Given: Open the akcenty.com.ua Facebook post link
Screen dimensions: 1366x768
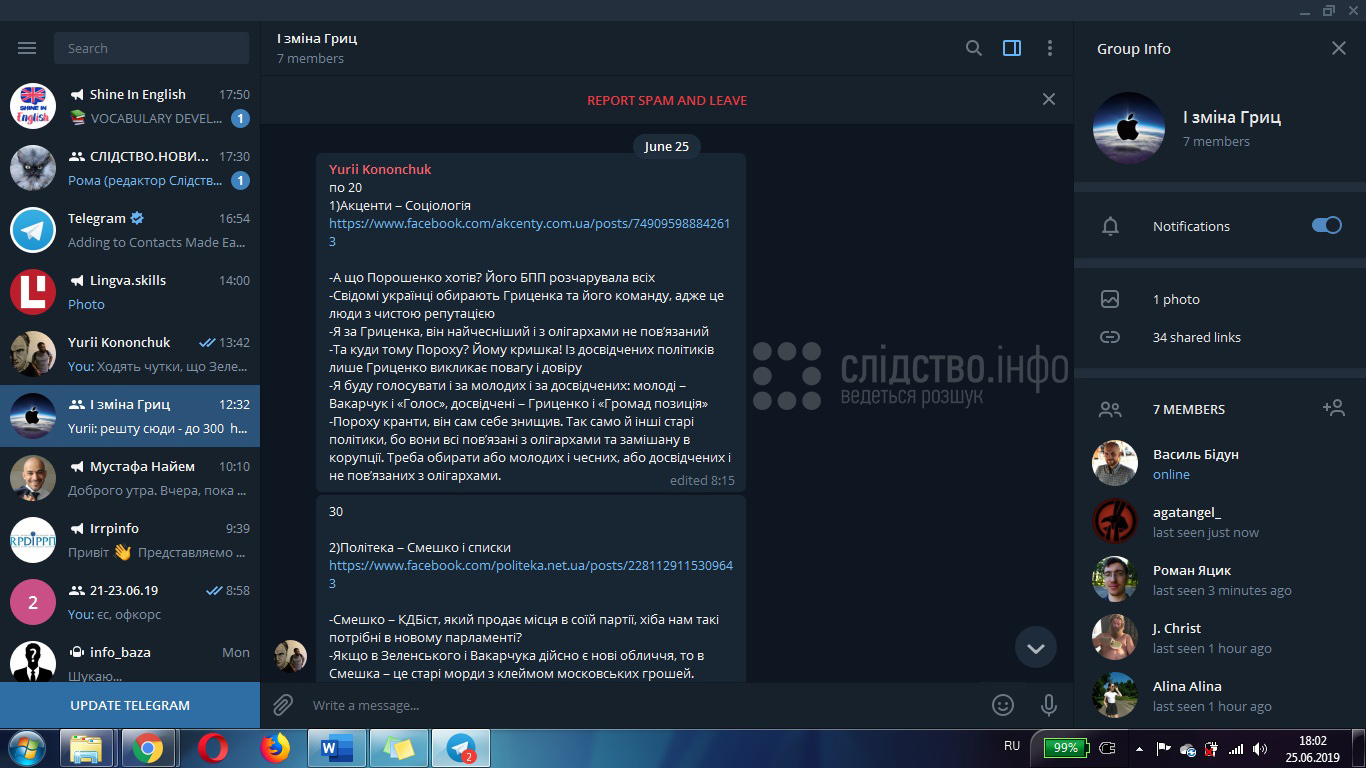Looking at the screenshot, I should (529, 232).
